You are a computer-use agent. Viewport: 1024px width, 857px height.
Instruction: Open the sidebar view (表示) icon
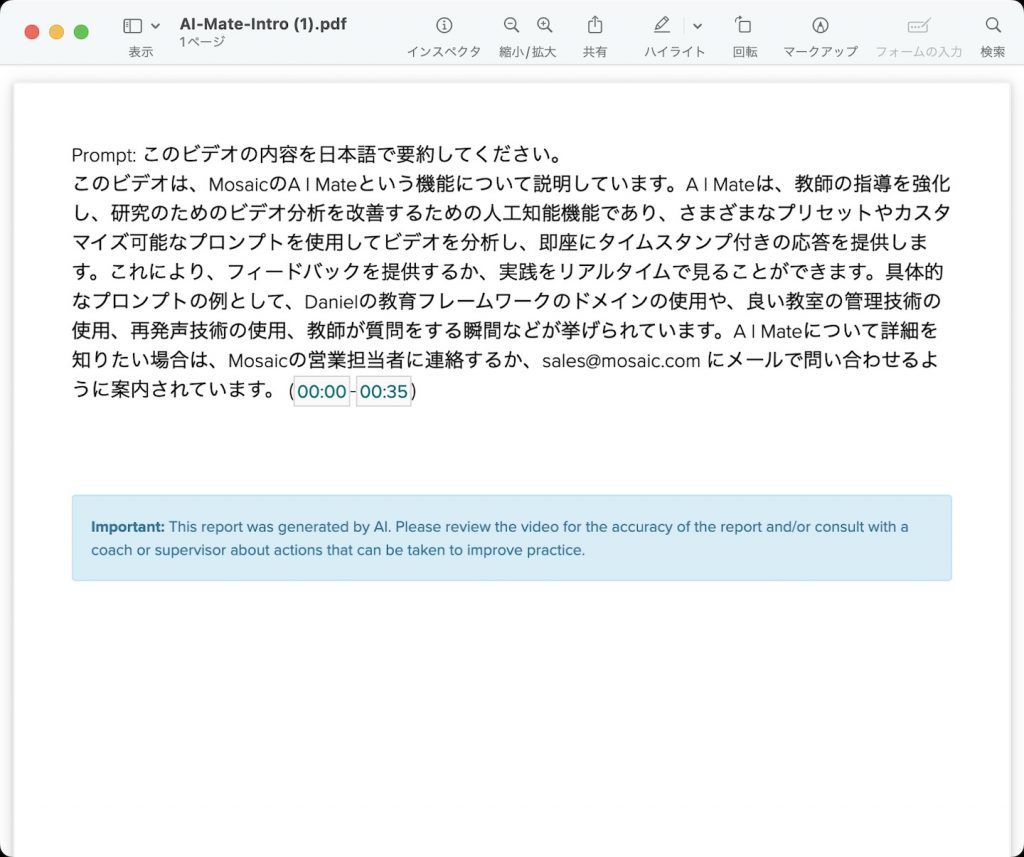pyautogui.click(x=133, y=26)
